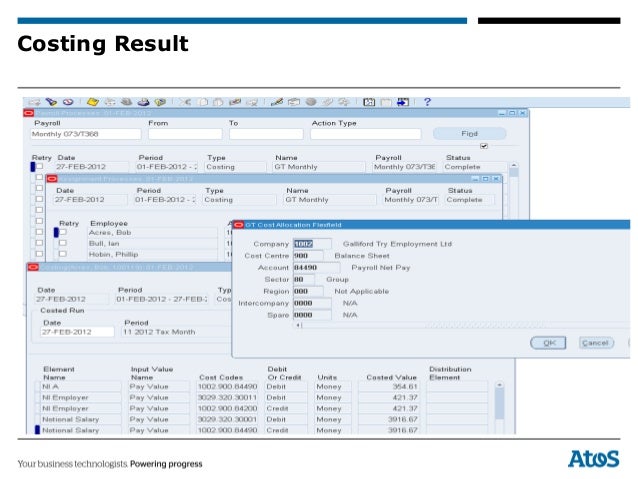
Task: Click the GT Monthly name in Payroll Processes row
Action: (x=319, y=167)
